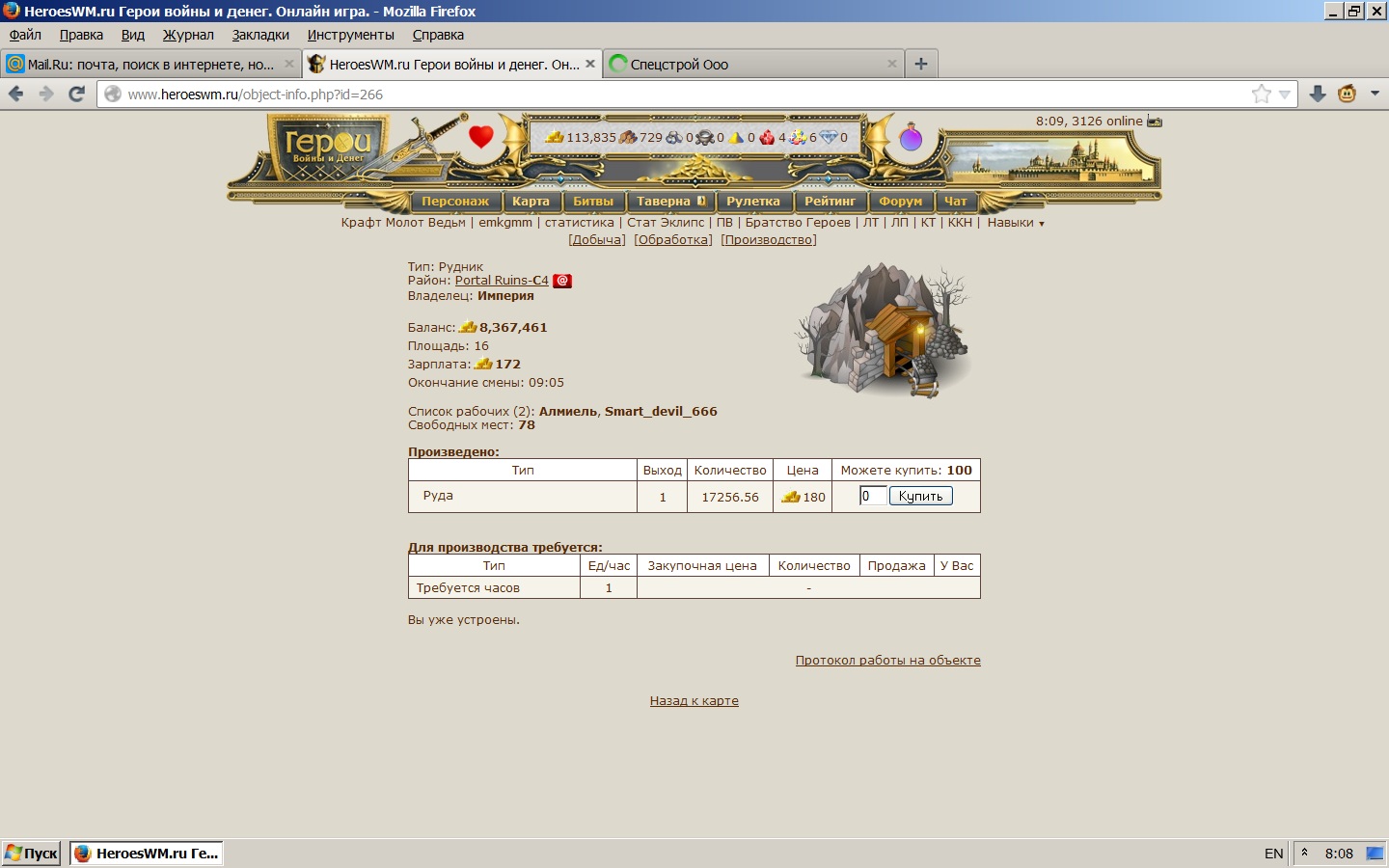1389x868 pixels.
Task: Open the Чат game menu
Action: coord(955,202)
